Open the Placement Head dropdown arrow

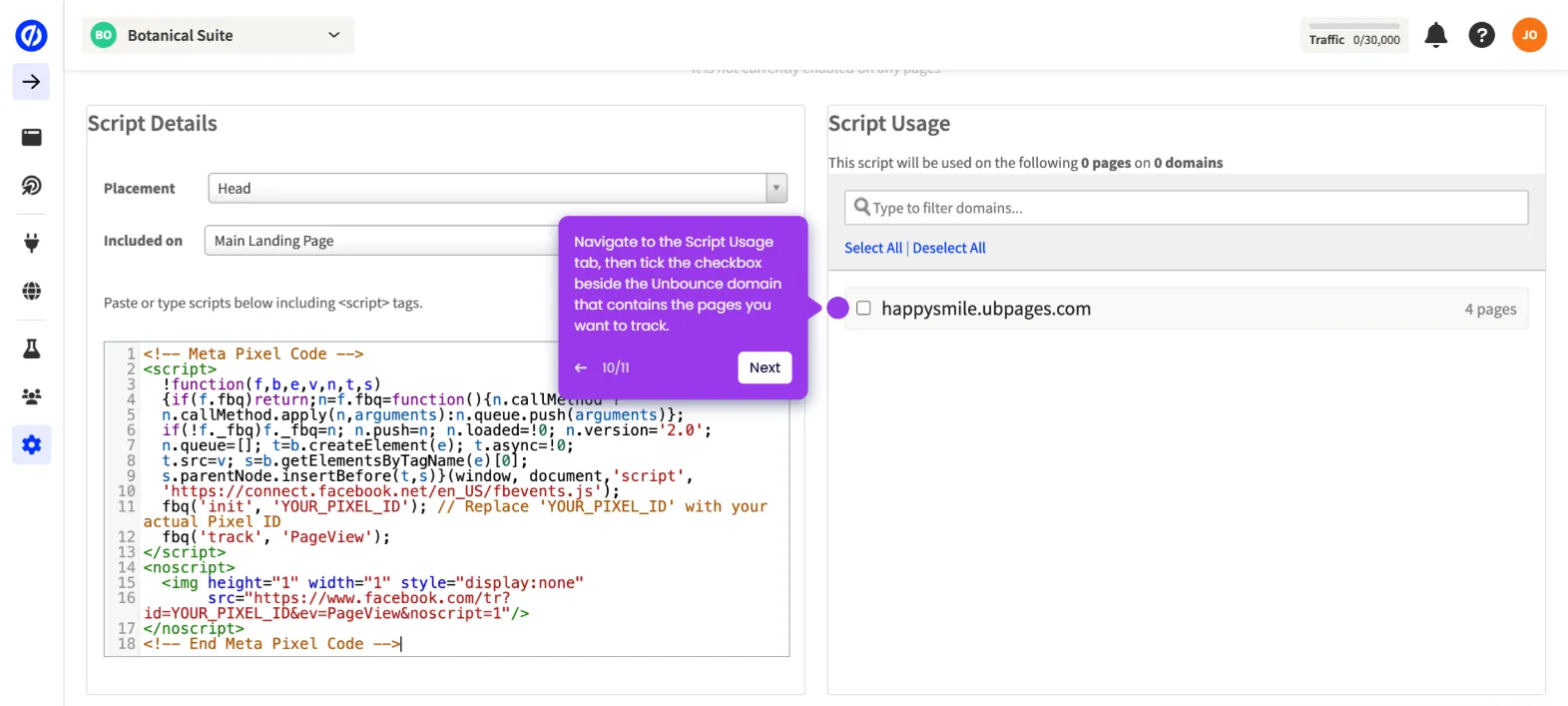pos(776,188)
